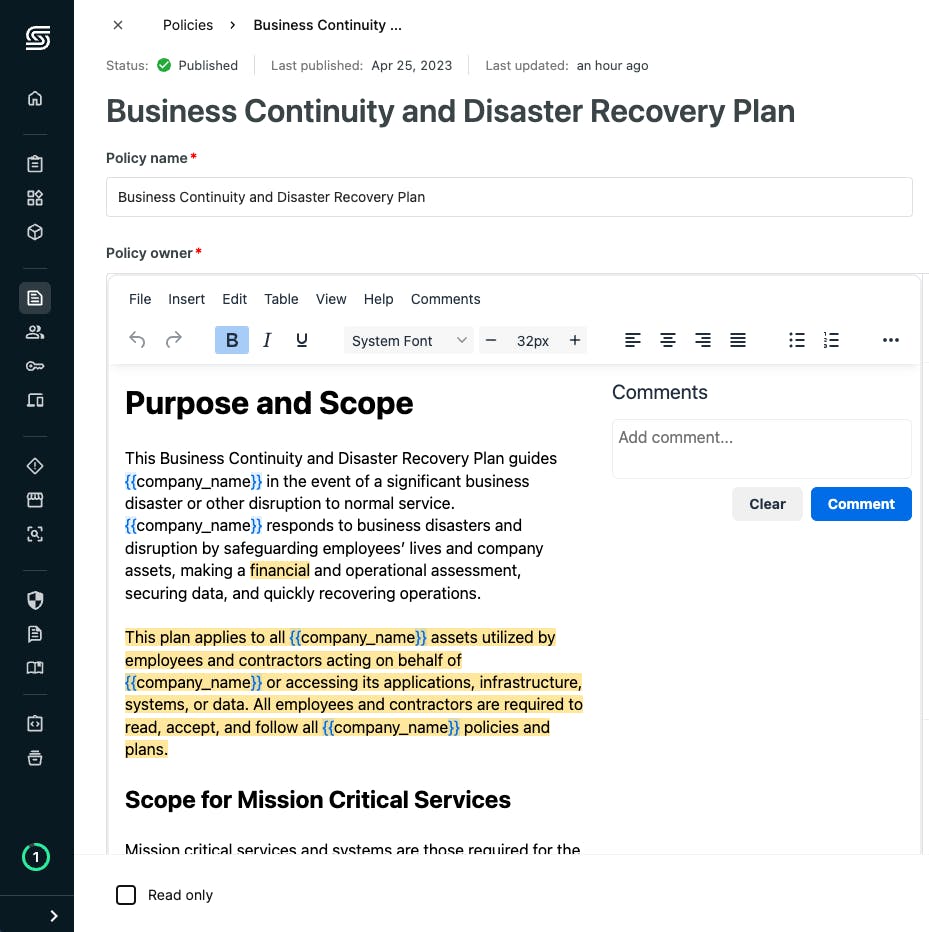Open the Table menu
The image size is (929, 932).
(281, 299)
